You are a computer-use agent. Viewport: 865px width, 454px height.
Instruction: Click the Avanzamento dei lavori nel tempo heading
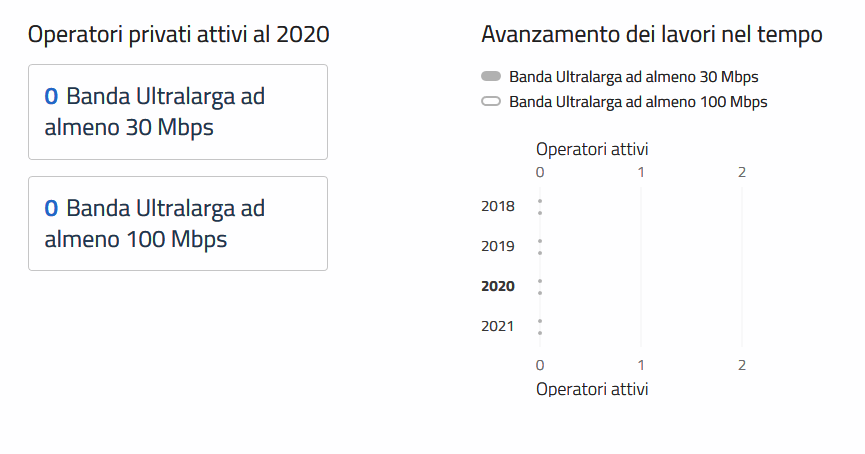coord(652,35)
